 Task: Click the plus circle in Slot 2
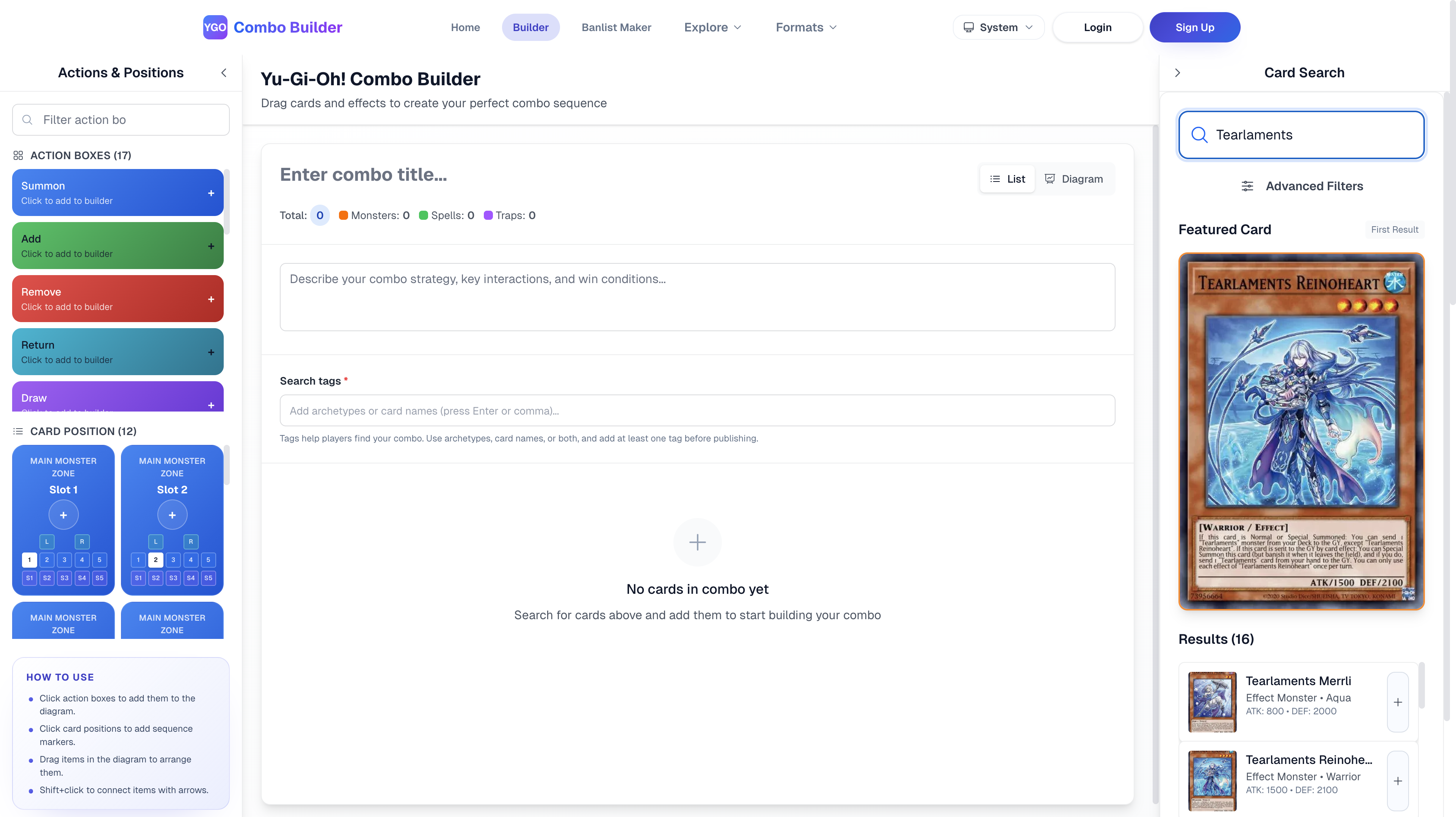click(x=172, y=515)
